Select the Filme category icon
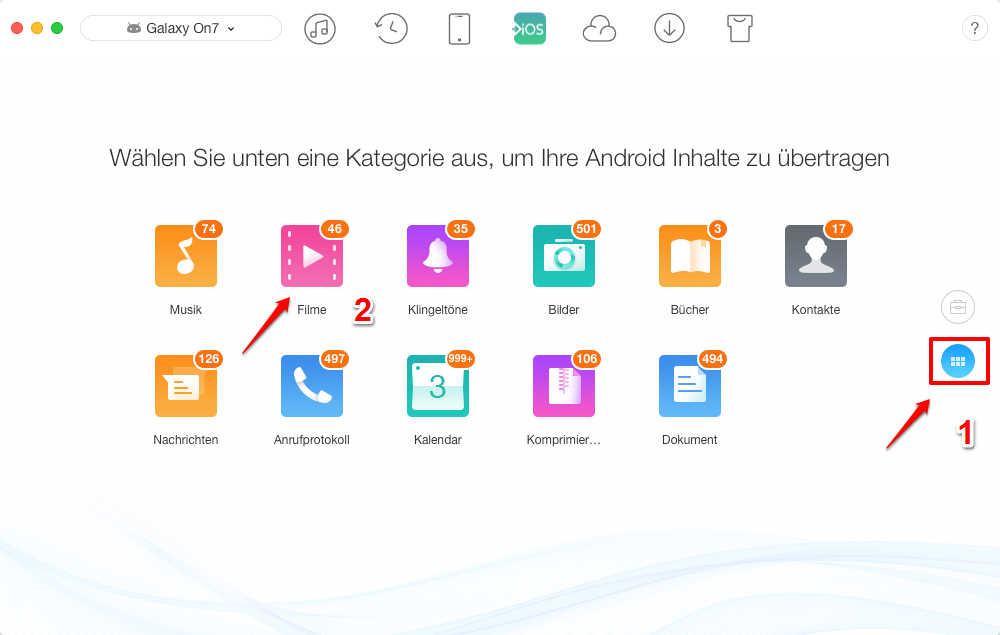The height and width of the screenshot is (635, 1000). tap(311, 256)
